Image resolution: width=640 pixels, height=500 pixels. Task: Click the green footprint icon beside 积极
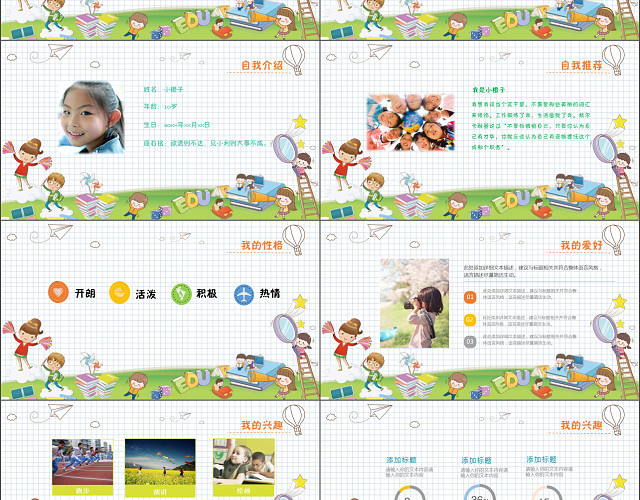tap(181, 294)
